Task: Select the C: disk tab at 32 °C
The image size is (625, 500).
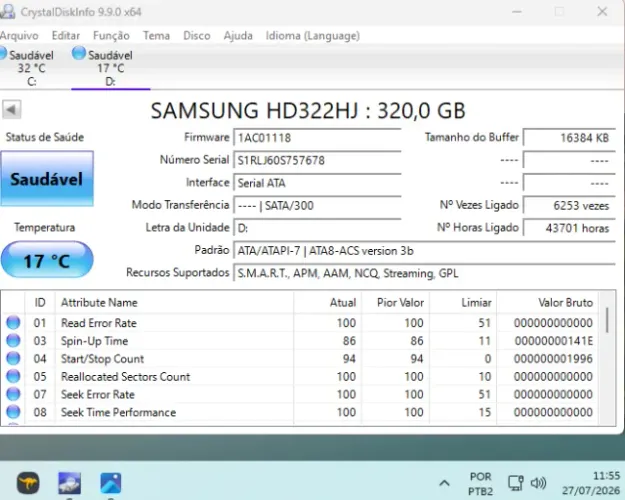Action: (x=31, y=67)
